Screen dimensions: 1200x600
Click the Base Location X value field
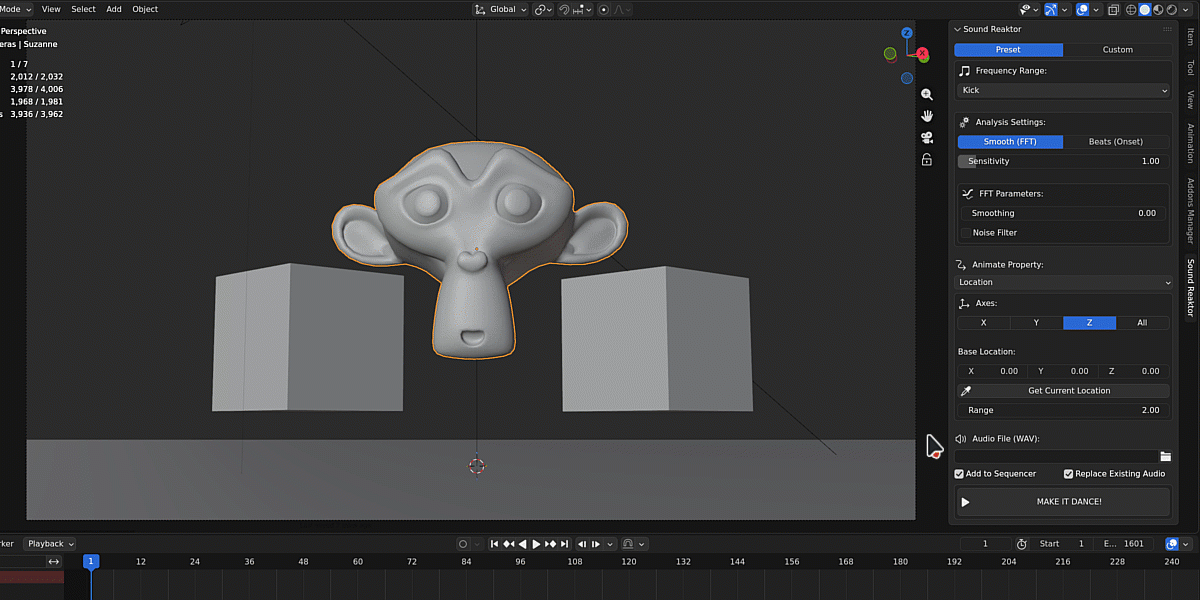click(x=992, y=371)
